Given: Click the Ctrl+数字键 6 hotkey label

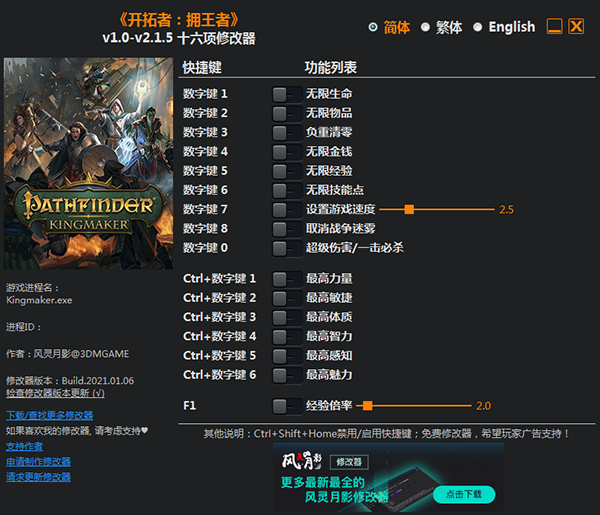Looking at the screenshot, I should 220,375.
